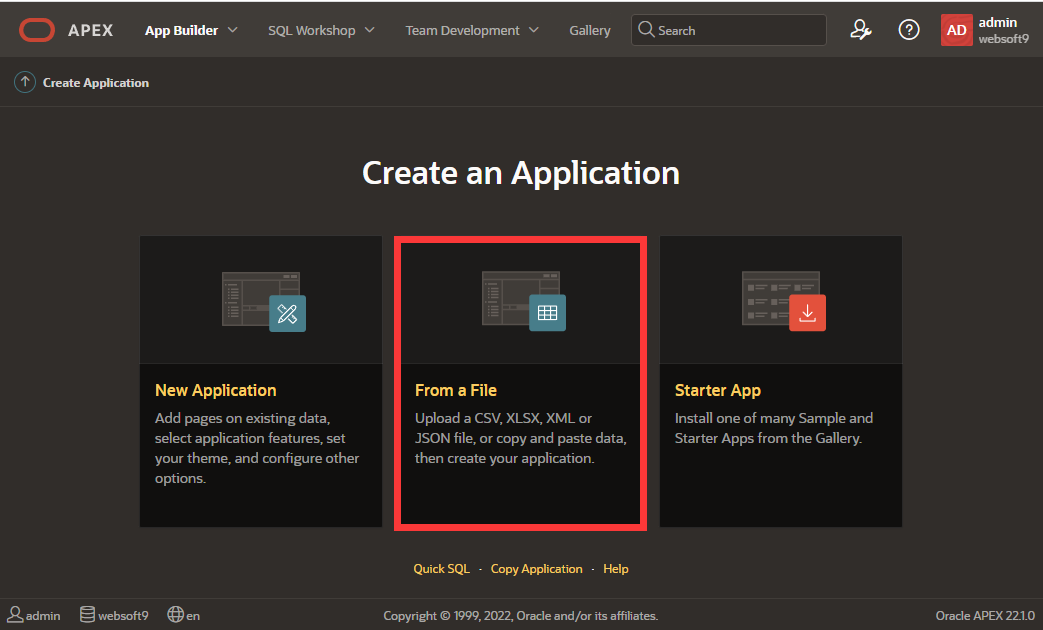Click the Help link below the cards

tap(616, 569)
